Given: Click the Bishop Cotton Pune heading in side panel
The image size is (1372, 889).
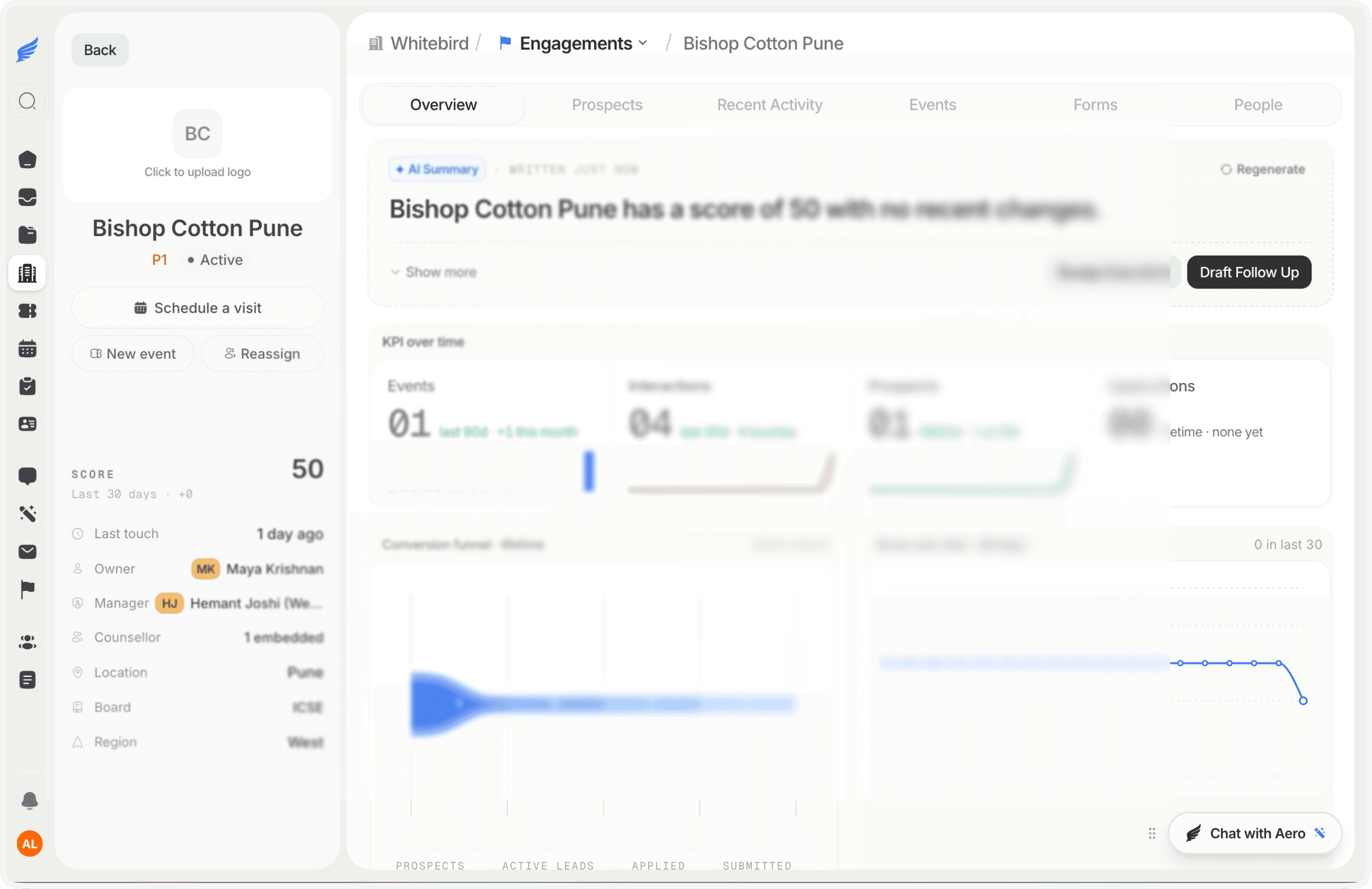Looking at the screenshot, I should 197,228.
